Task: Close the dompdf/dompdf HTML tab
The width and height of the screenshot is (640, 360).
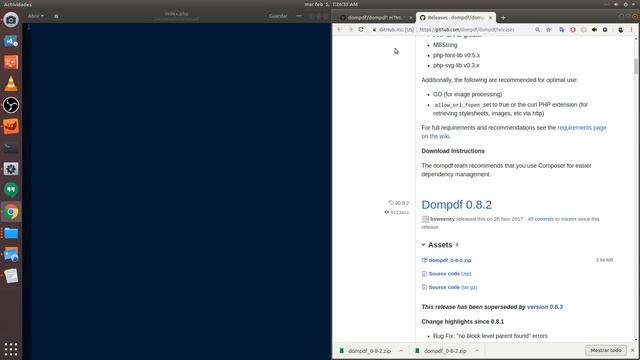Action: [411, 18]
